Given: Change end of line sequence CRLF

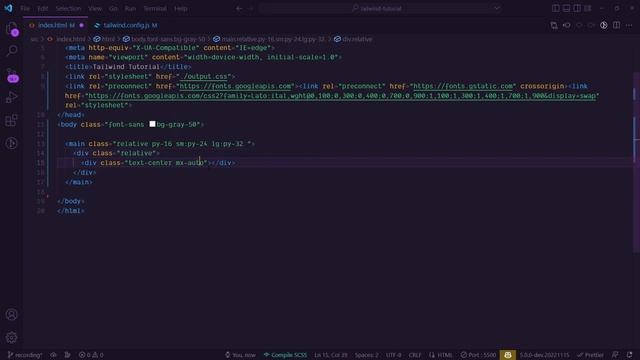Looking at the screenshot, I should [415, 355].
